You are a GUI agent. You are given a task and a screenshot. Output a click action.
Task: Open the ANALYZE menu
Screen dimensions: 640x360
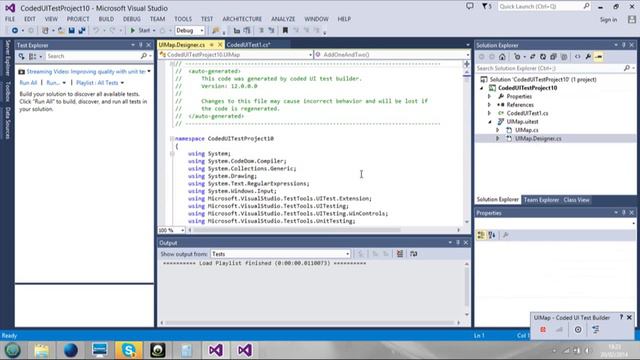[283, 19]
